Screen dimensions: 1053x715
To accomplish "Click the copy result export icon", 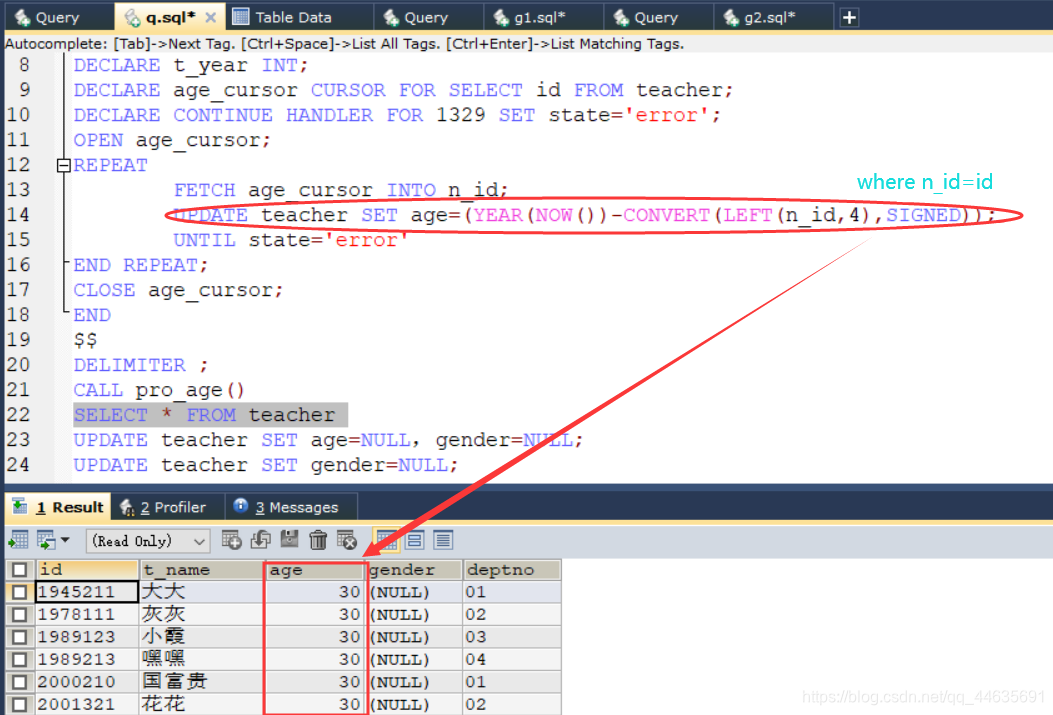I will coord(46,540).
